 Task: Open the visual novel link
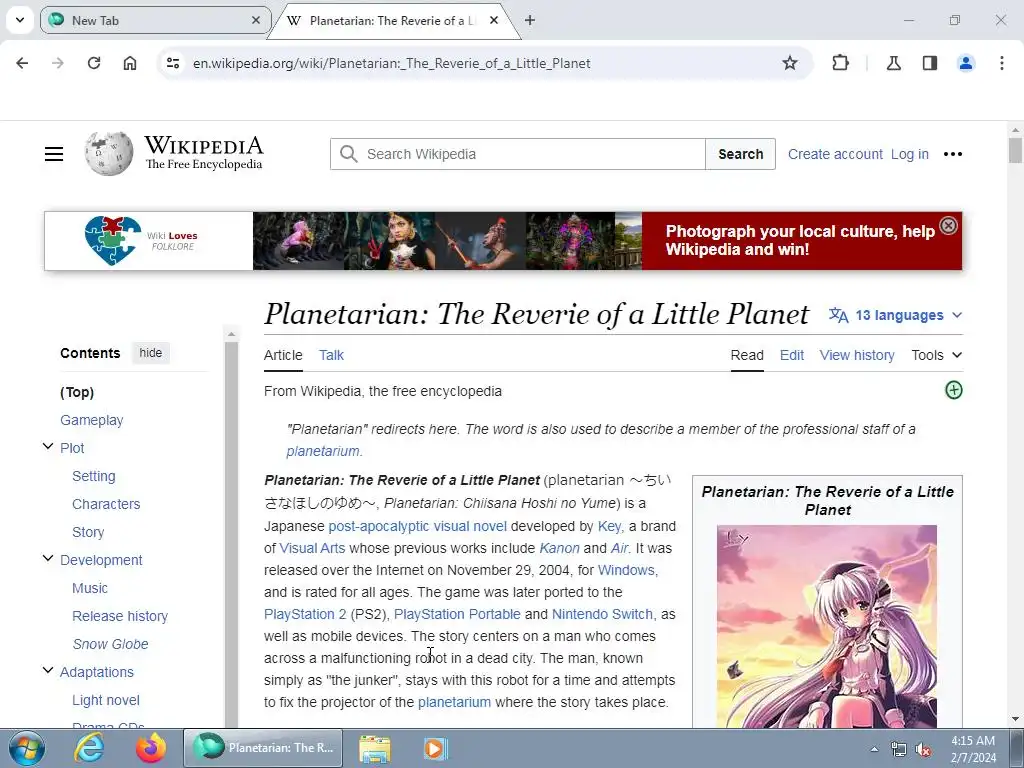[x=470, y=526]
